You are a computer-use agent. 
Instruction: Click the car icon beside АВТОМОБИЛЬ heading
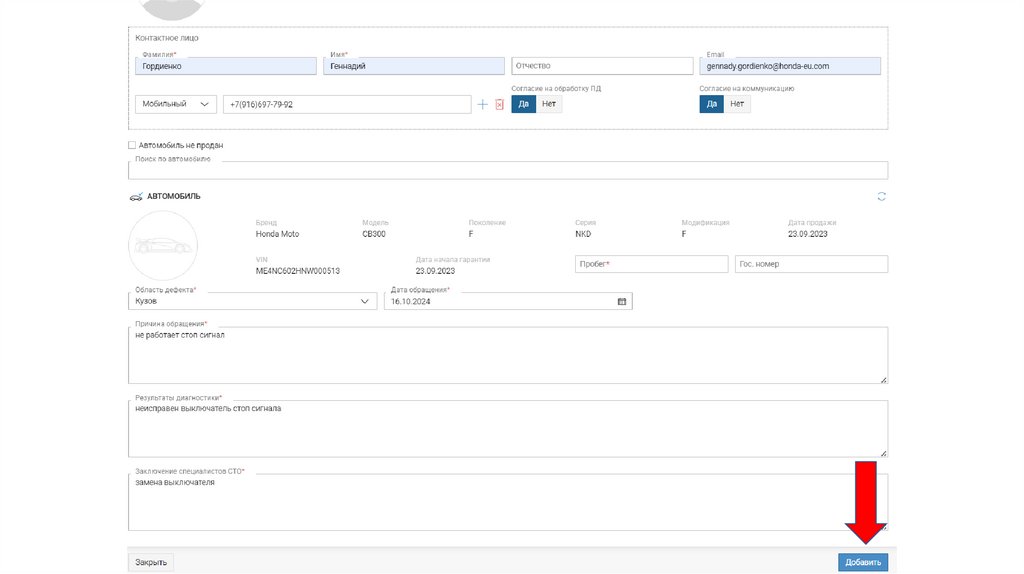[136, 197]
